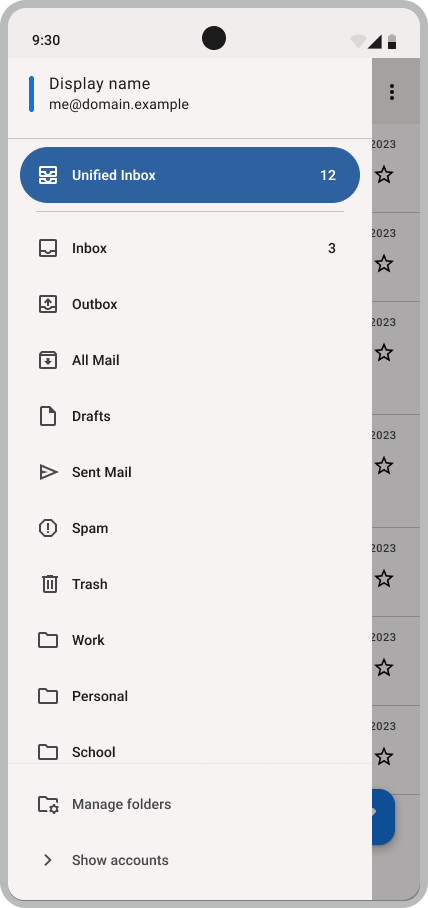This screenshot has width=428, height=908.
Task: Expand Show accounts chevron
Action: point(48,860)
